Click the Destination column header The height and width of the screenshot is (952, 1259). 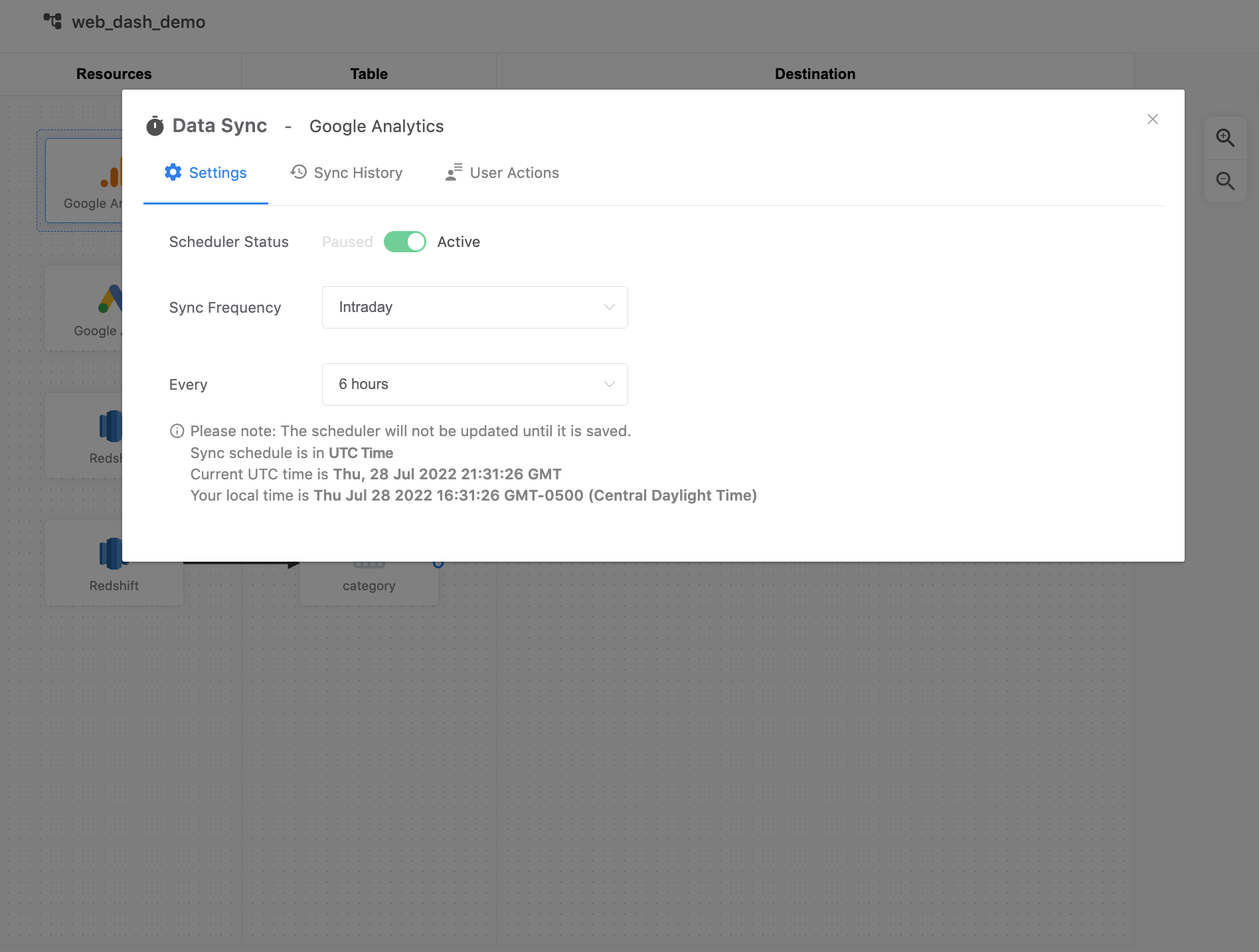pos(815,74)
